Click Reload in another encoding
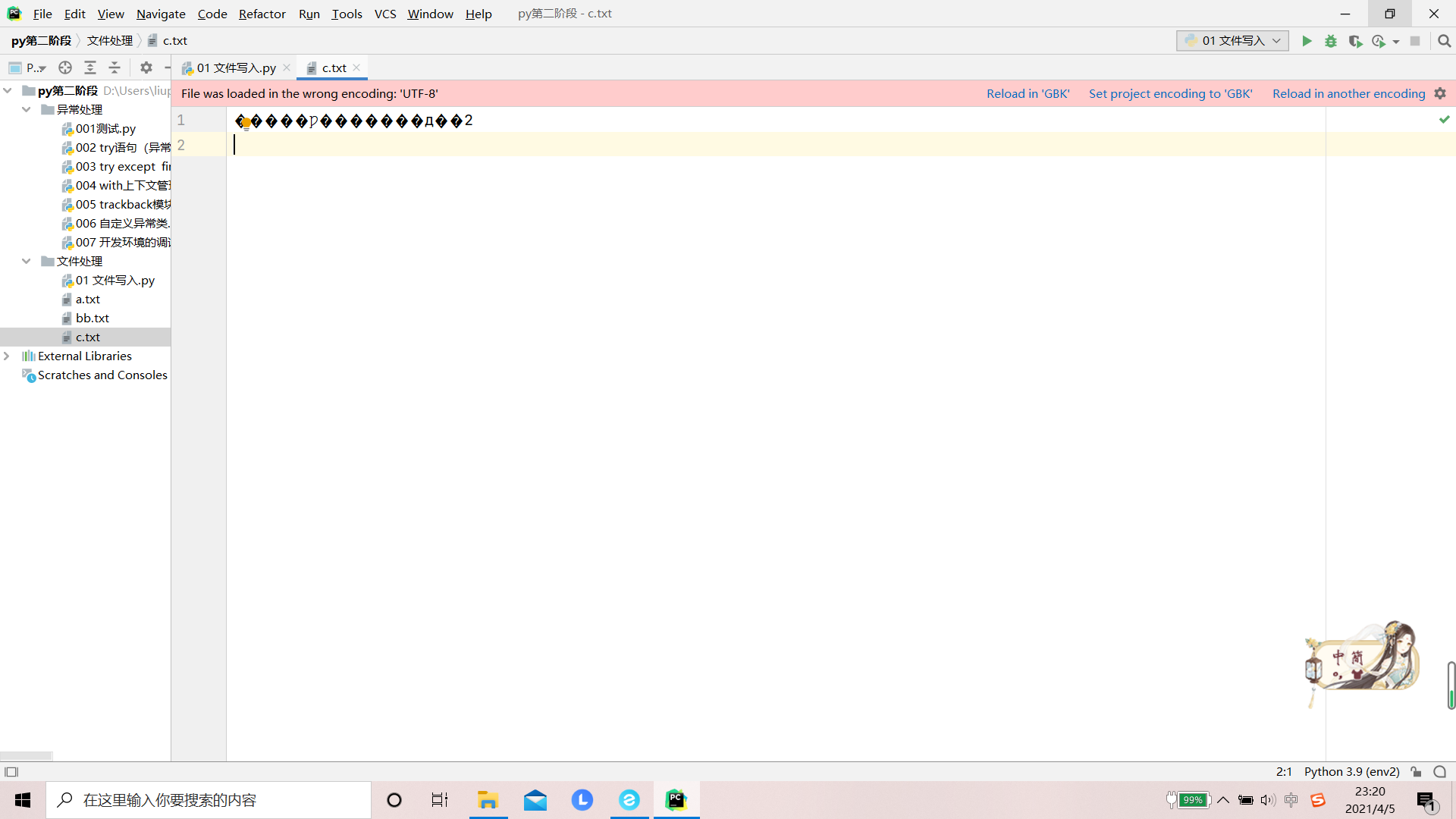 [x=1348, y=93]
